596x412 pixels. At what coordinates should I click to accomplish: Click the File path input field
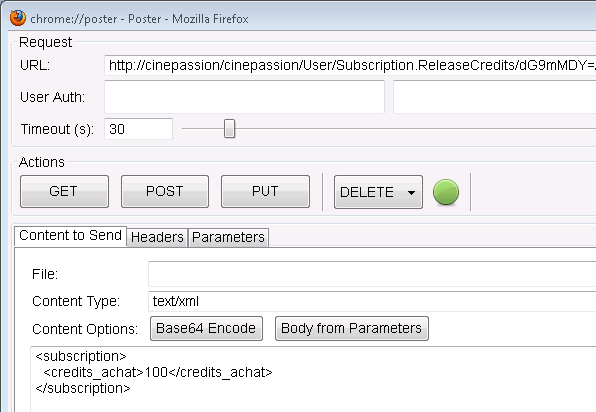372,274
